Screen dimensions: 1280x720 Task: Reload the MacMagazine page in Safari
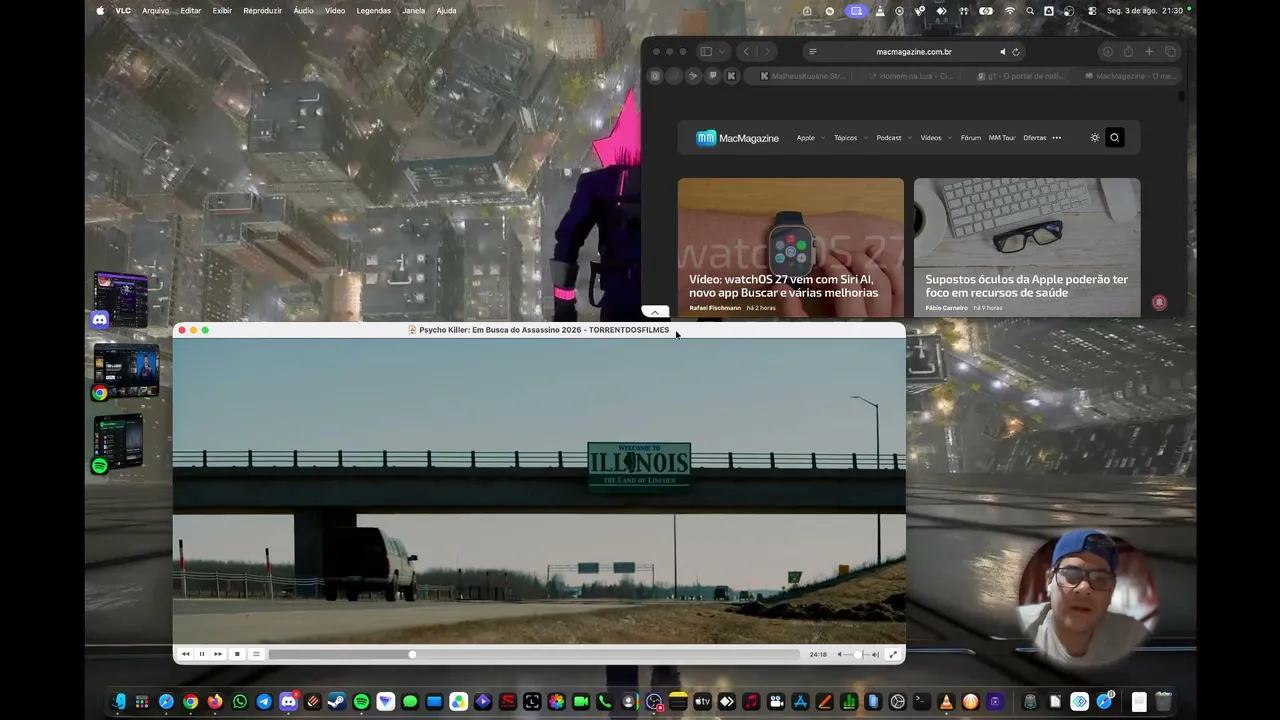(1016, 52)
